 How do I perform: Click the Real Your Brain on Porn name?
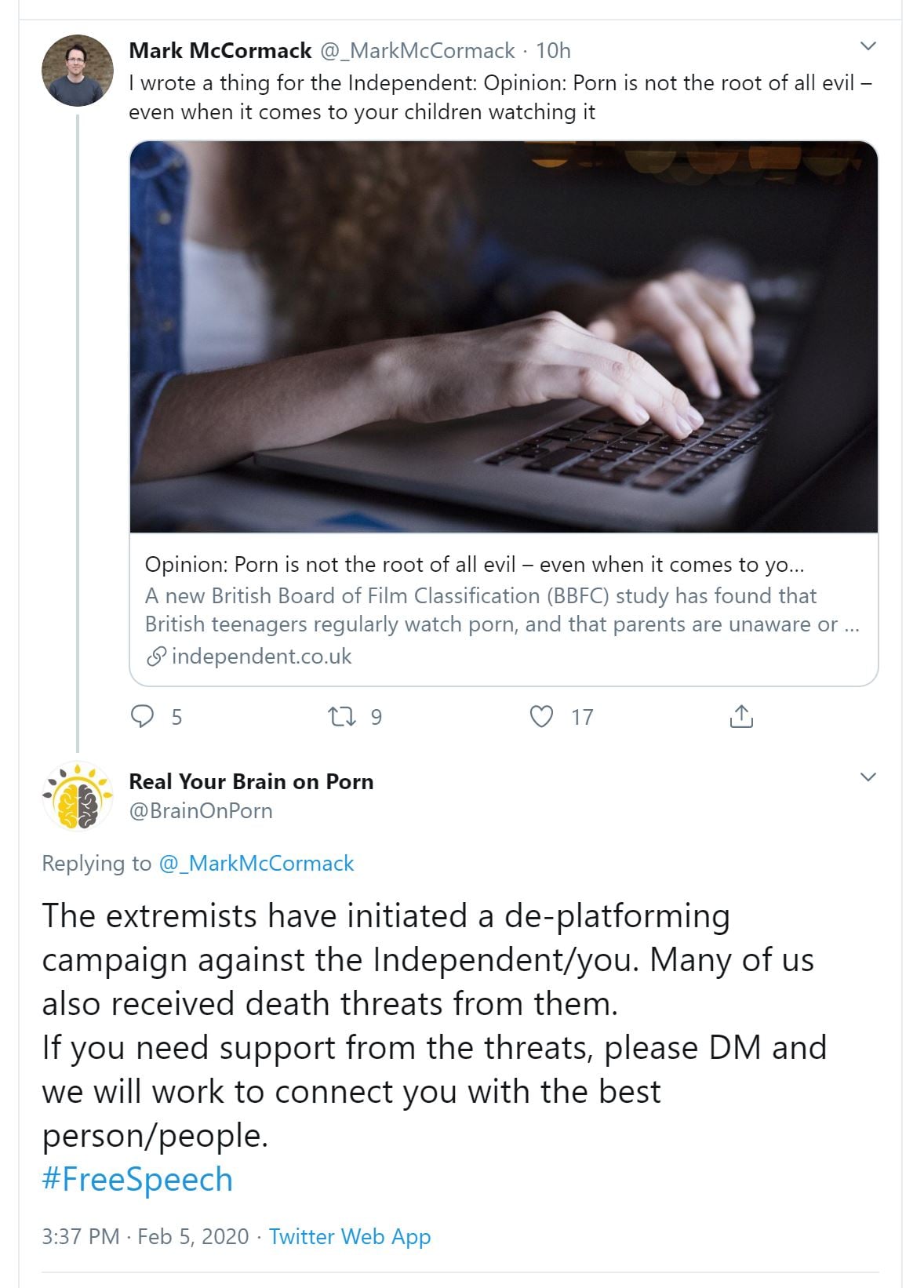coord(251,781)
